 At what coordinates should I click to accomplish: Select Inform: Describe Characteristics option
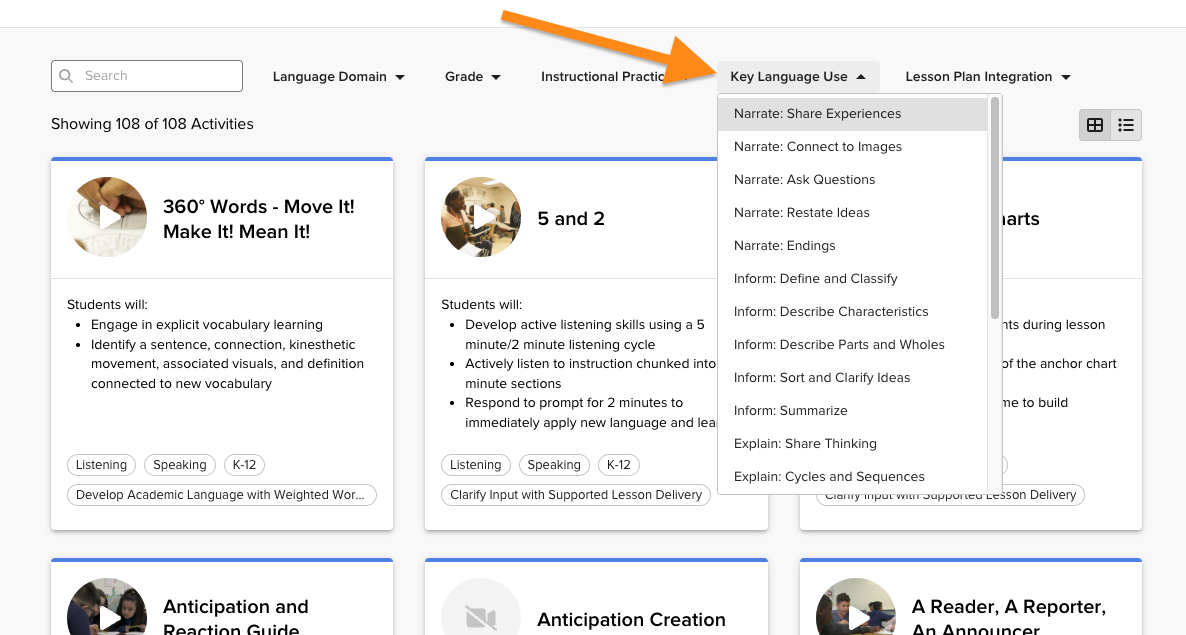pos(852,311)
